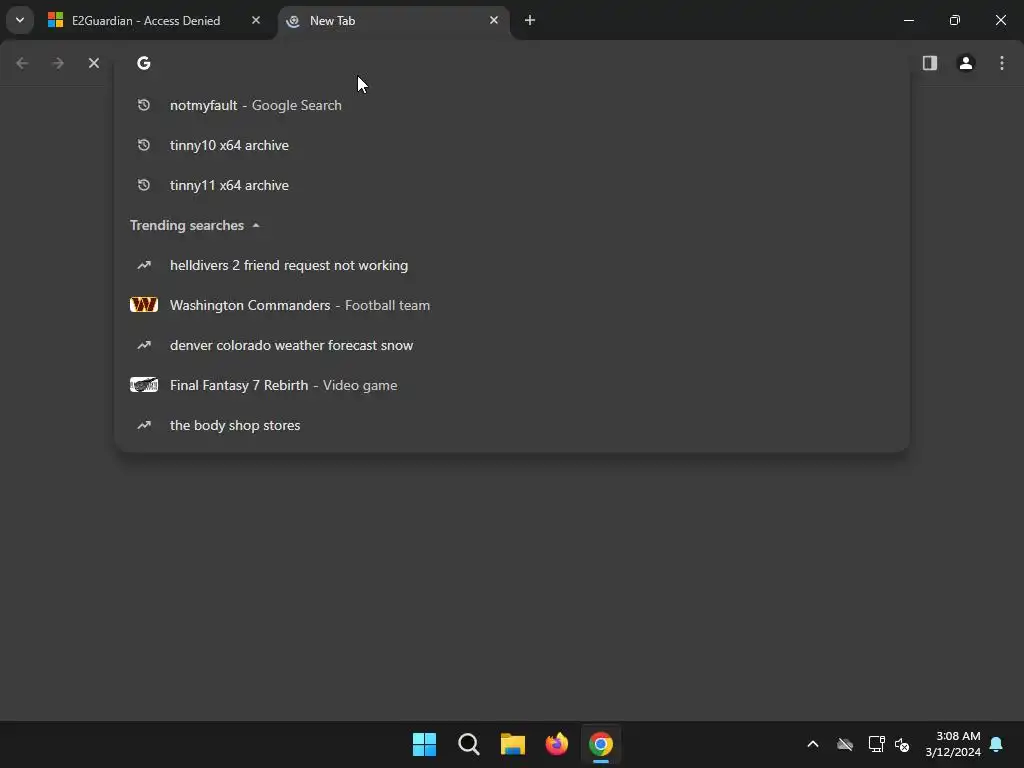1024x768 pixels.
Task: Open the tab search dropdown arrow
Action: [x=20, y=20]
